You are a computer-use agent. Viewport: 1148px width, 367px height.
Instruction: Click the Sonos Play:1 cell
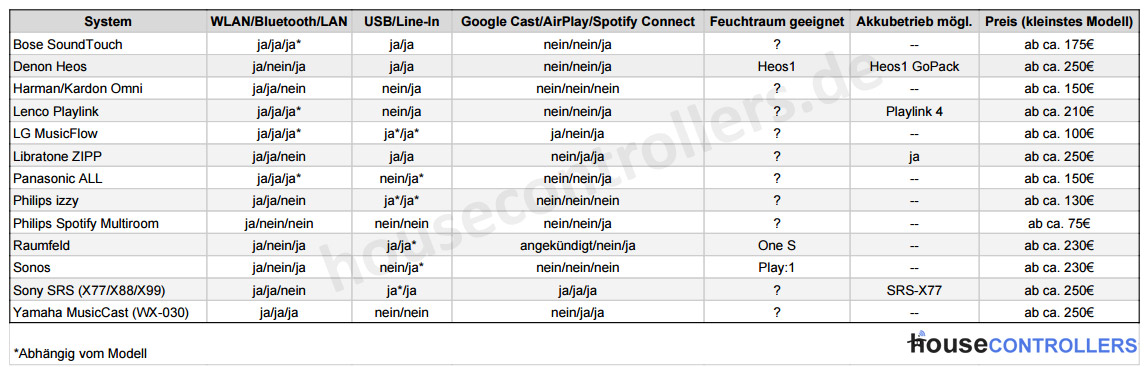777,268
